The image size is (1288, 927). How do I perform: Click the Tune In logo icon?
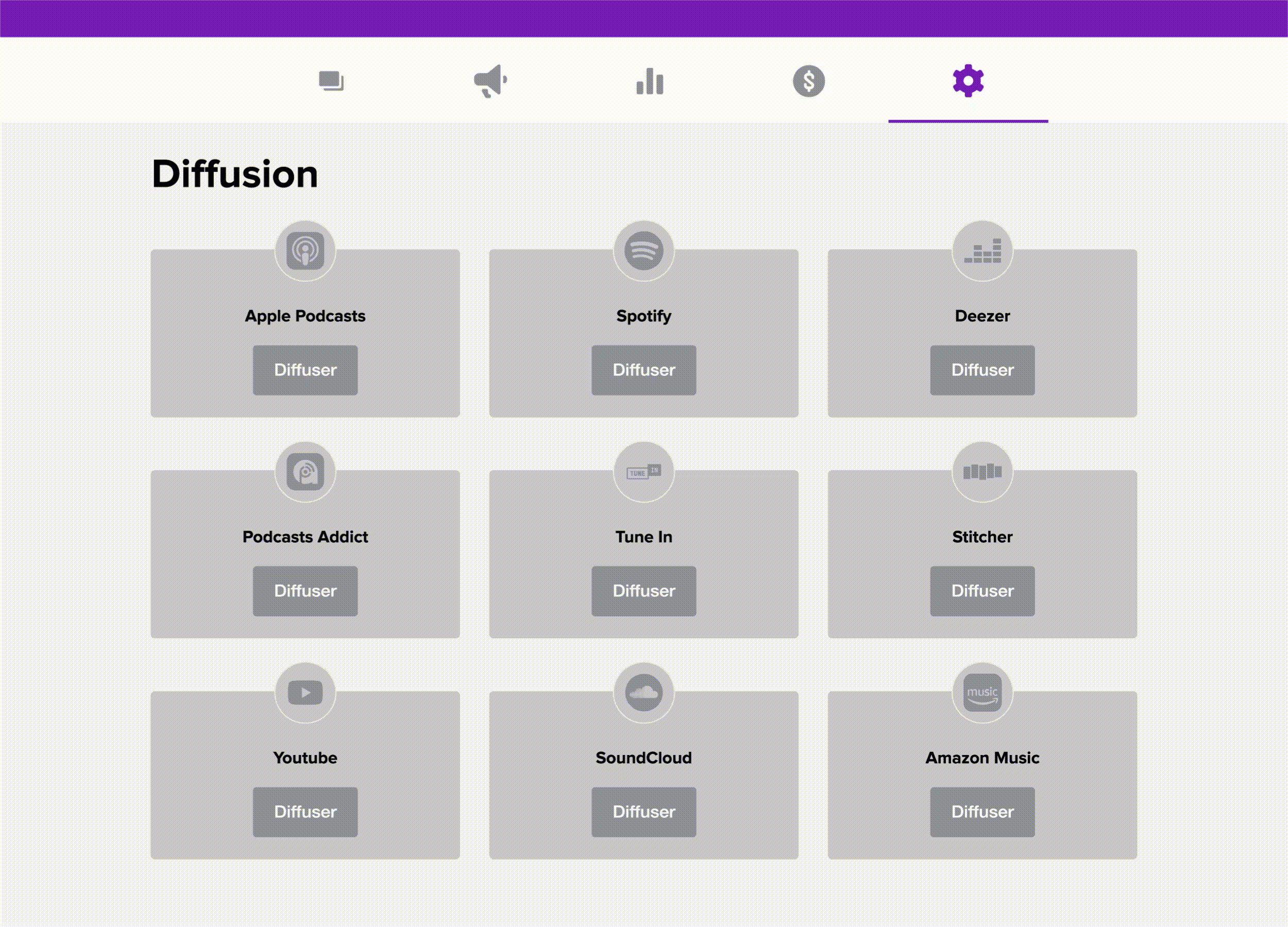644,472
